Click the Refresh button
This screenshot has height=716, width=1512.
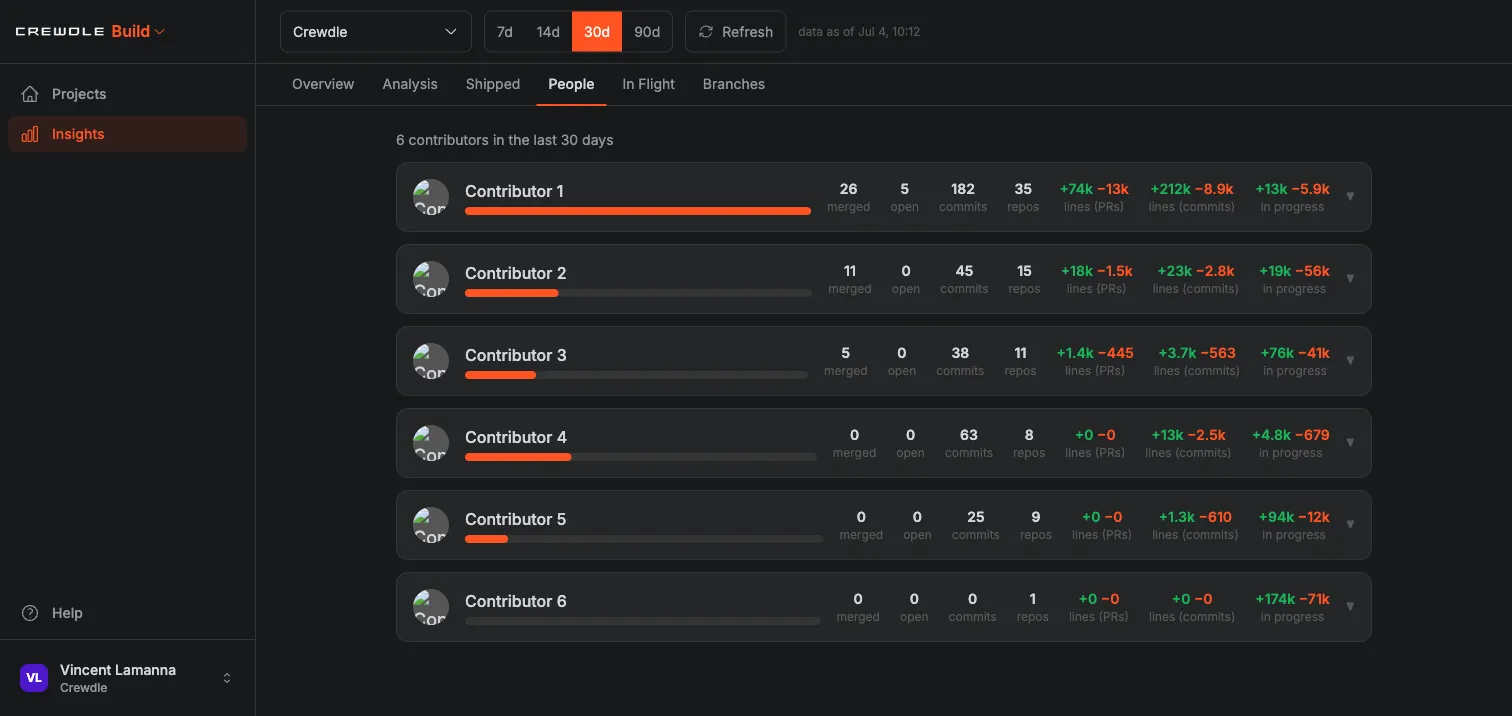(735, 31)
